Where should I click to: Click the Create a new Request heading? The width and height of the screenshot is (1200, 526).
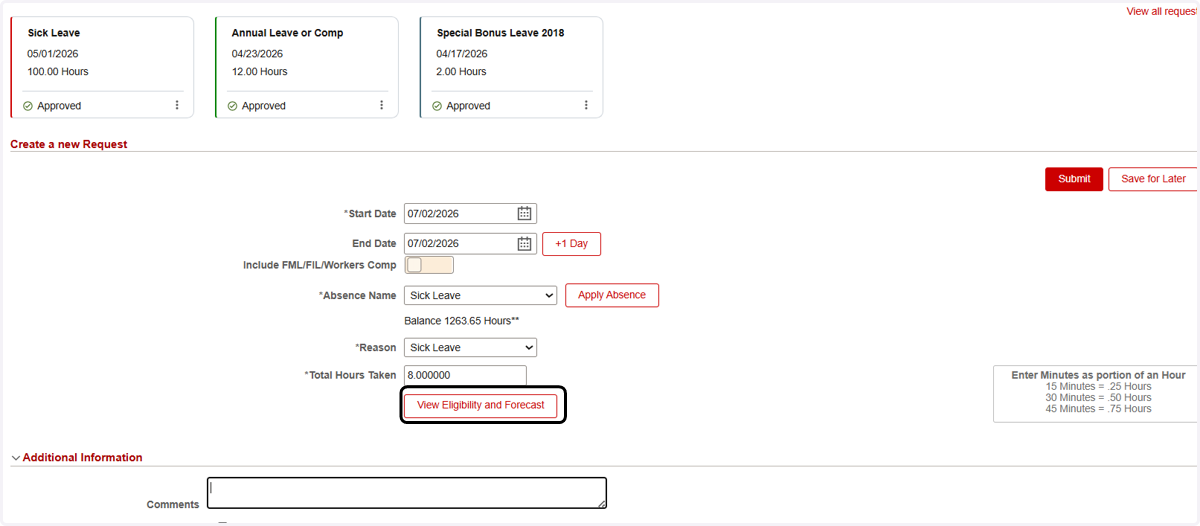point(69,144)
